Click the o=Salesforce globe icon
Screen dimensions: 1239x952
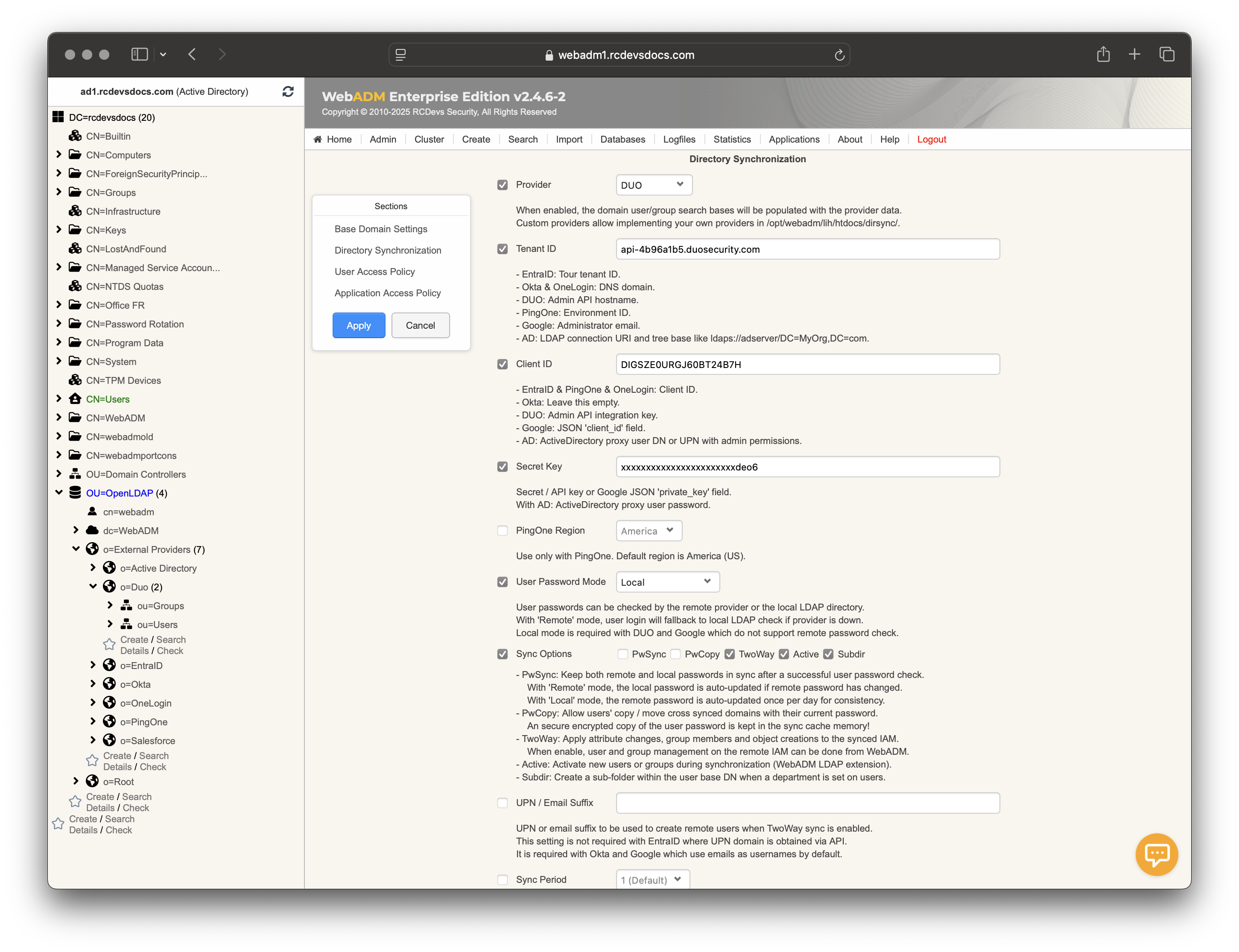109,740
